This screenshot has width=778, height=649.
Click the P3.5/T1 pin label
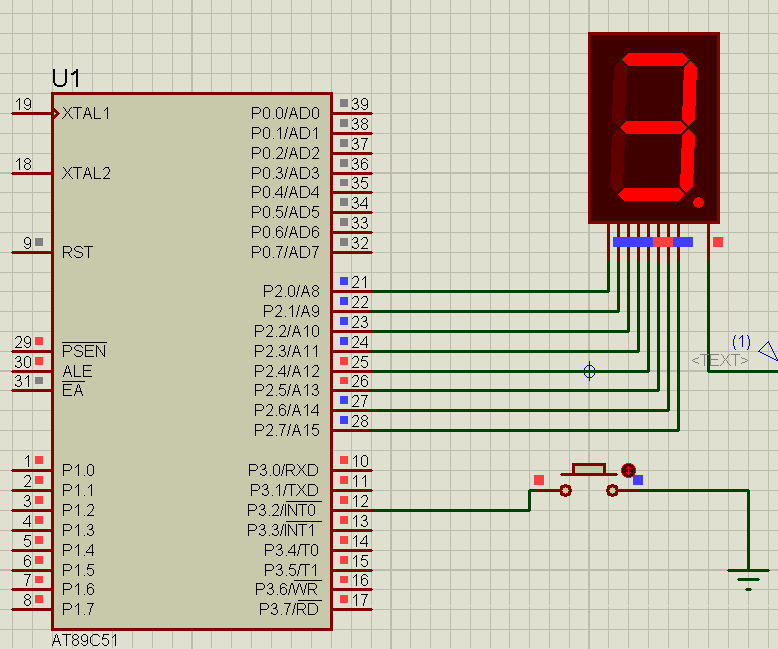tap(291, 570)
